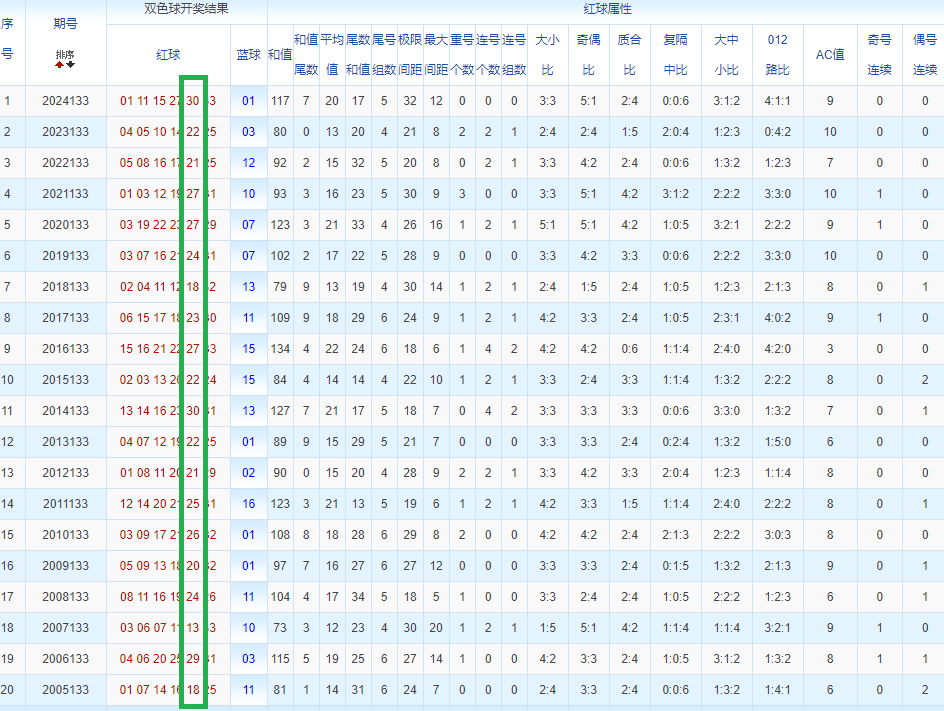Click sequence number 20 in the 序号 column
This screenshot has height=711, width=944.
tap(7, 690)
